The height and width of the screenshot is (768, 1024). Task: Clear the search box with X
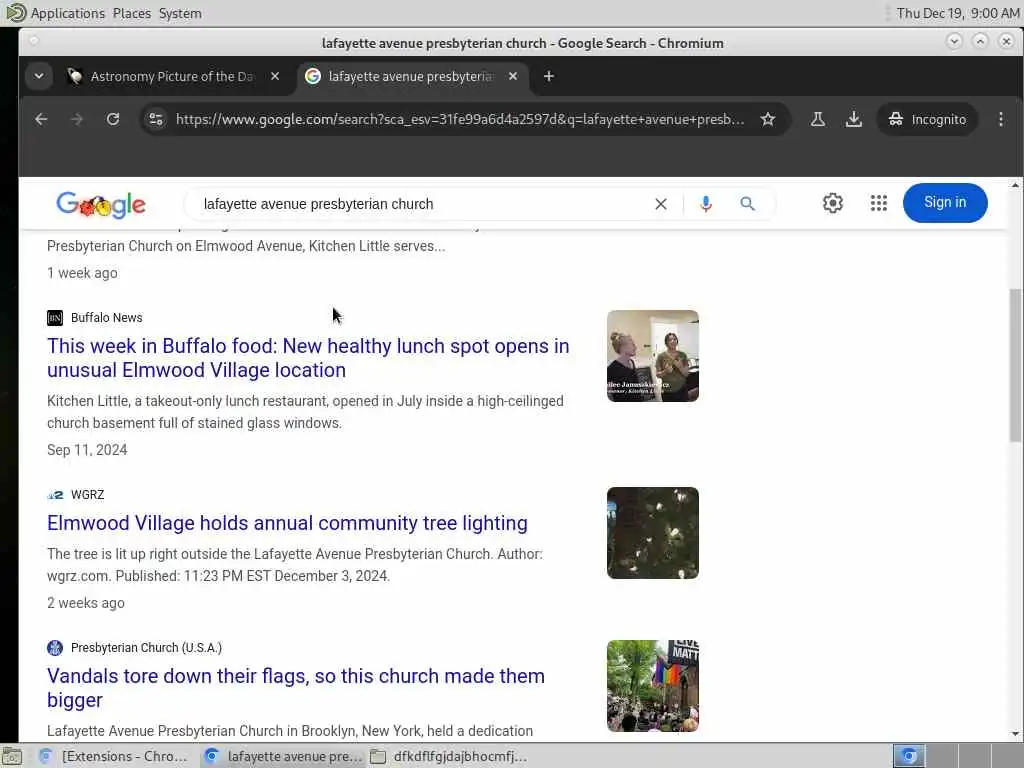(661, 204)
